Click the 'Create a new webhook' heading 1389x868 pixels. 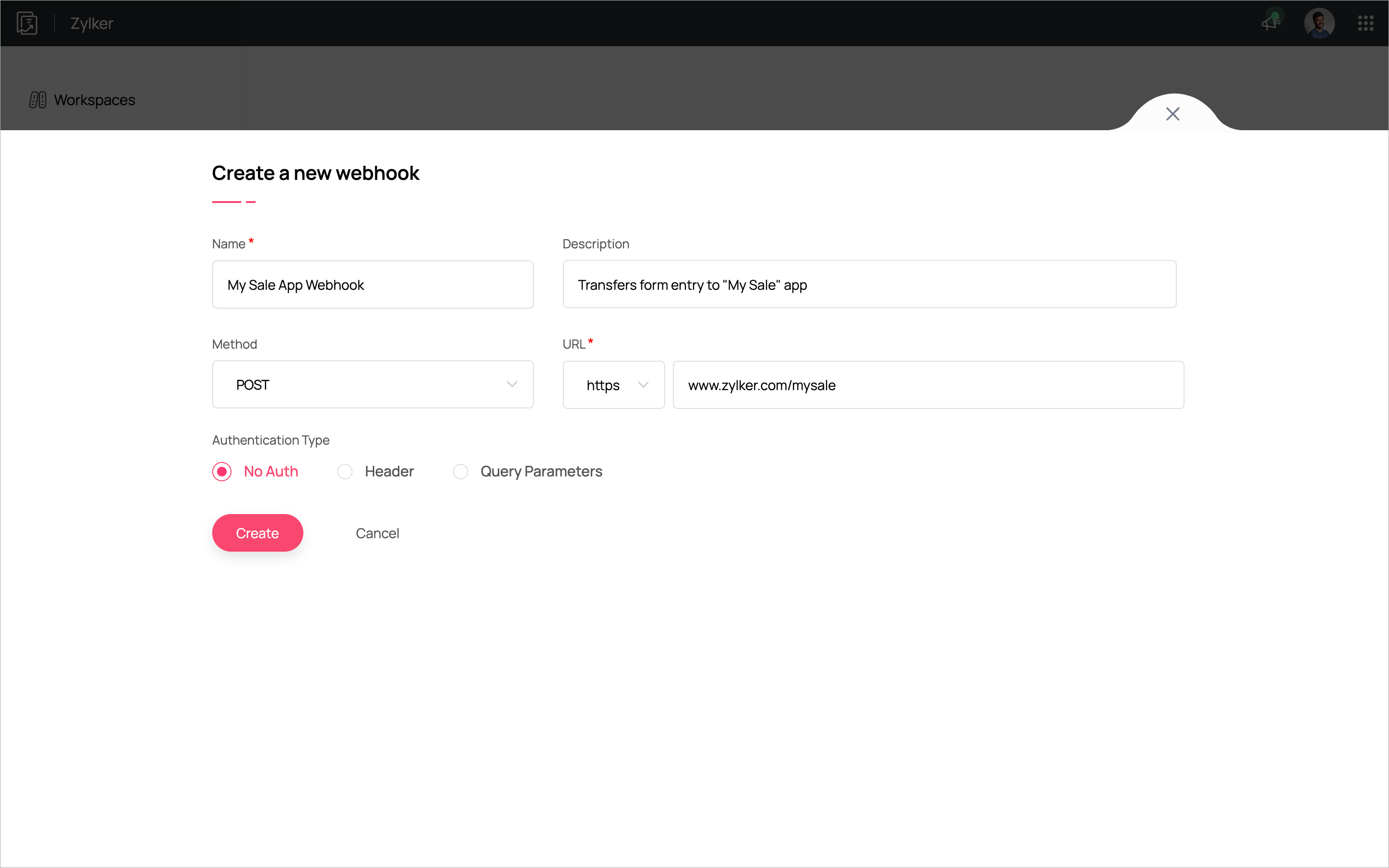tap(315, 173)
